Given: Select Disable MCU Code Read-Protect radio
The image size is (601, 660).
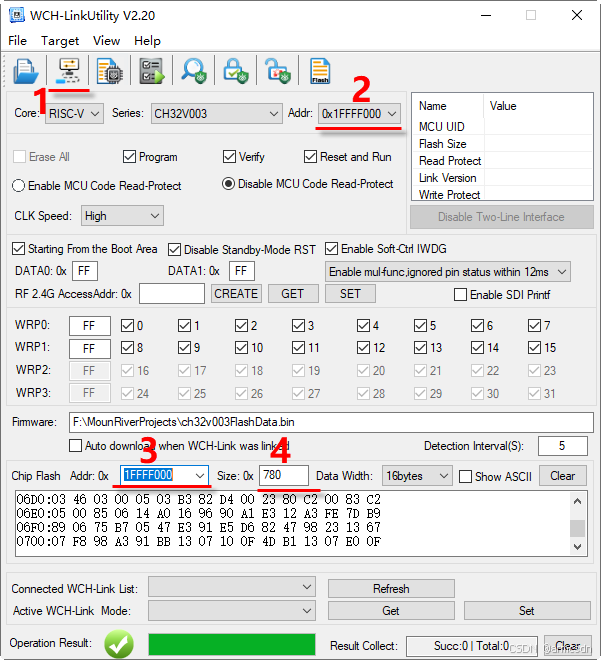Looking at the screenshot, I should point(229,184).
